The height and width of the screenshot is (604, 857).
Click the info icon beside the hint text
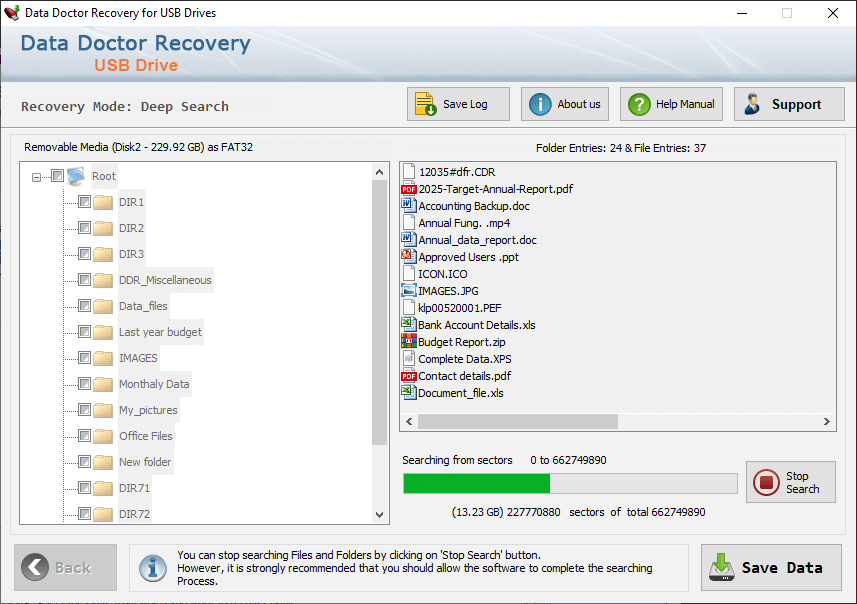[153, 568]
